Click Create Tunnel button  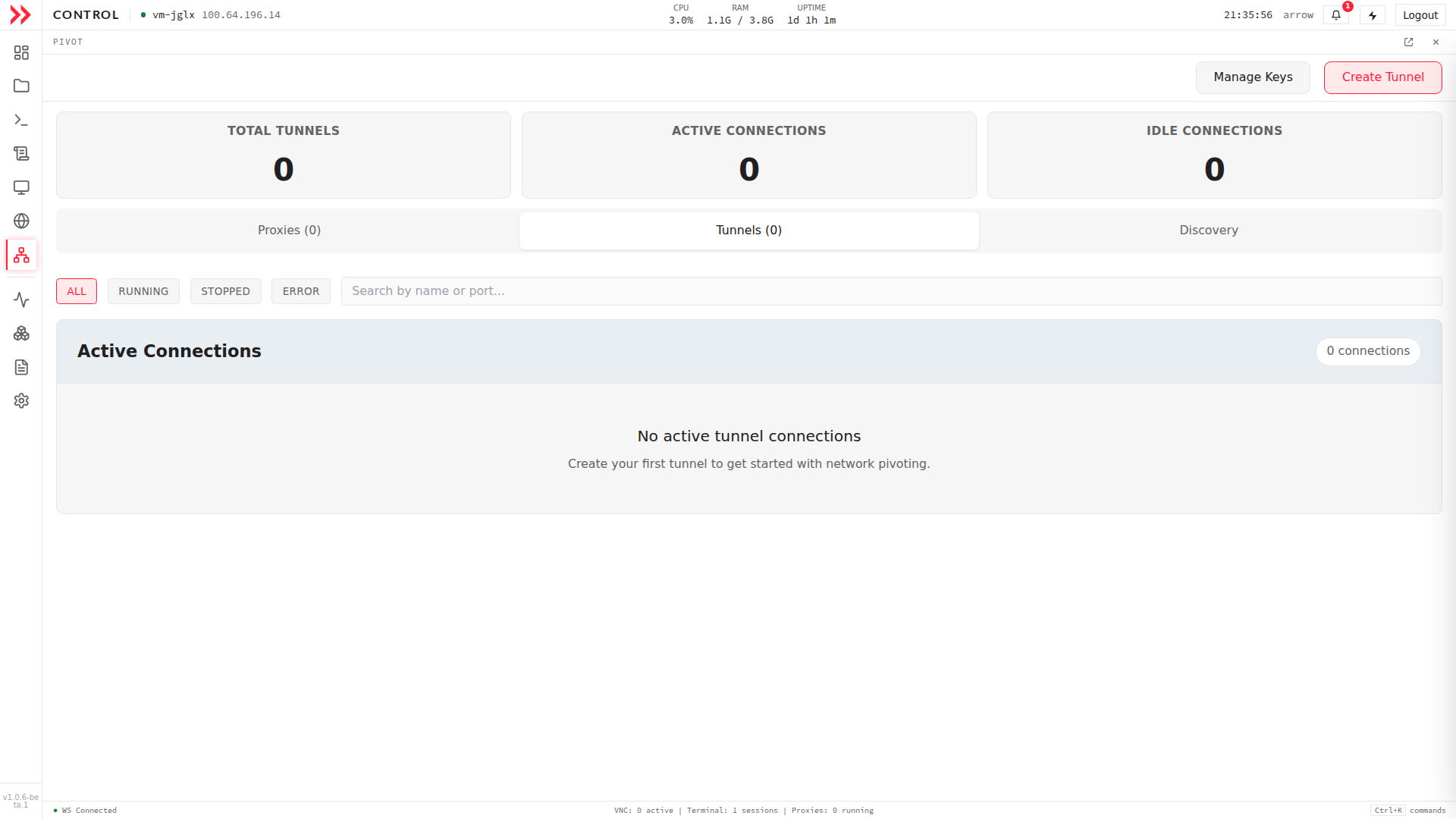tap(1382, 77)
